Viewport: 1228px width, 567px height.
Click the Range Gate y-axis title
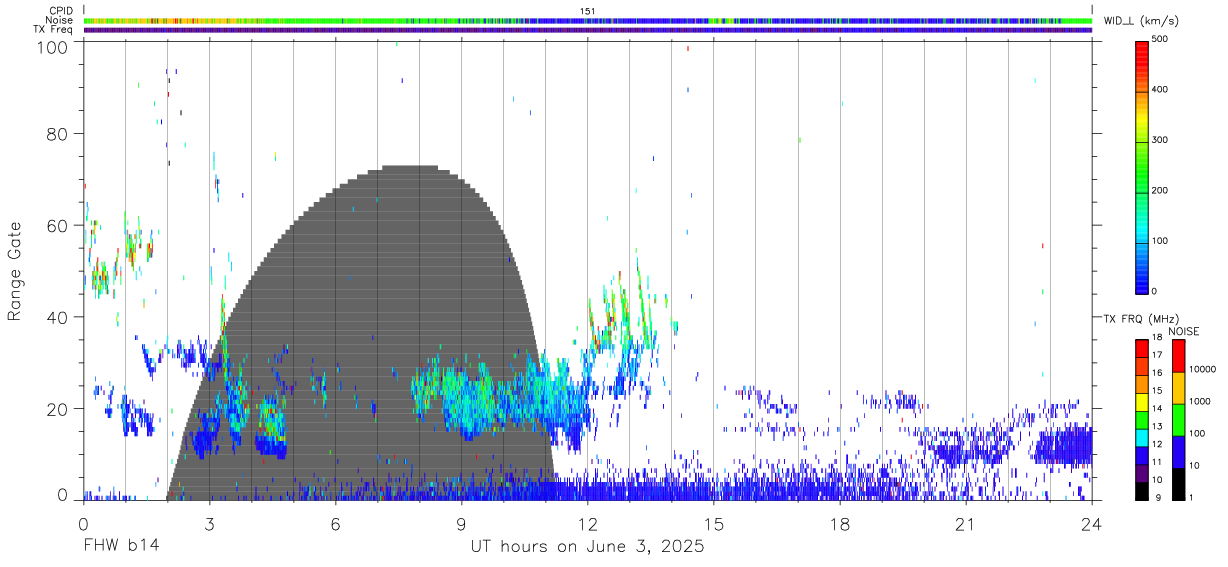(x=16, y=272)
